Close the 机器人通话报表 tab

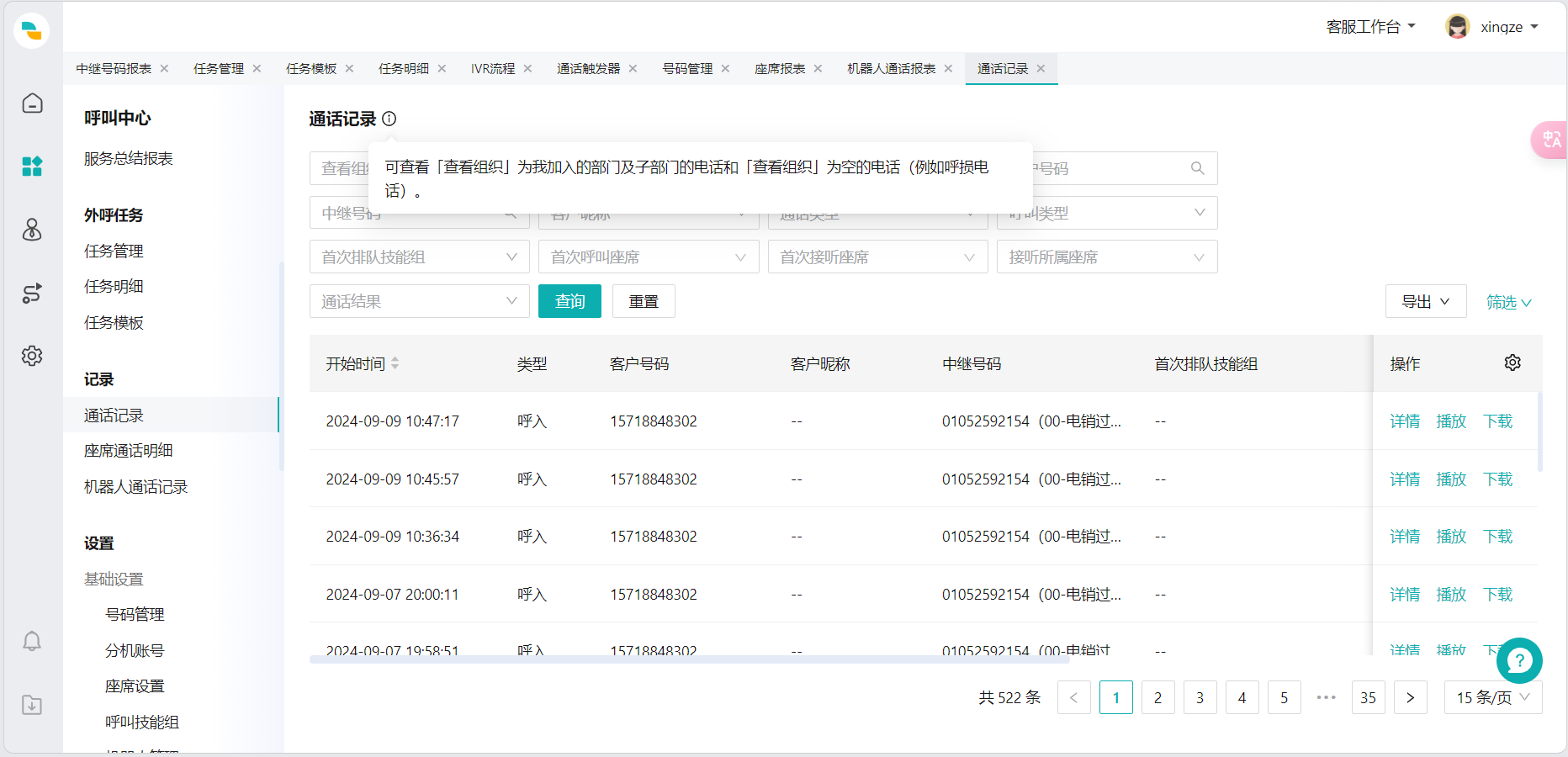pos(949,68)
